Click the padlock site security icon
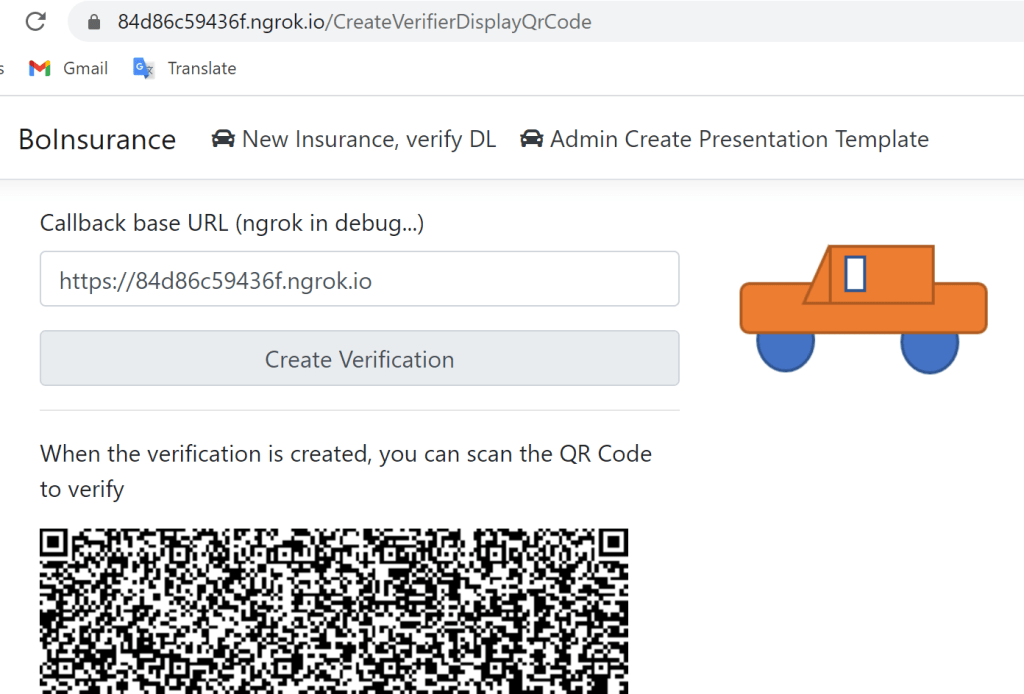1024x694 pixels. point(95,22)
